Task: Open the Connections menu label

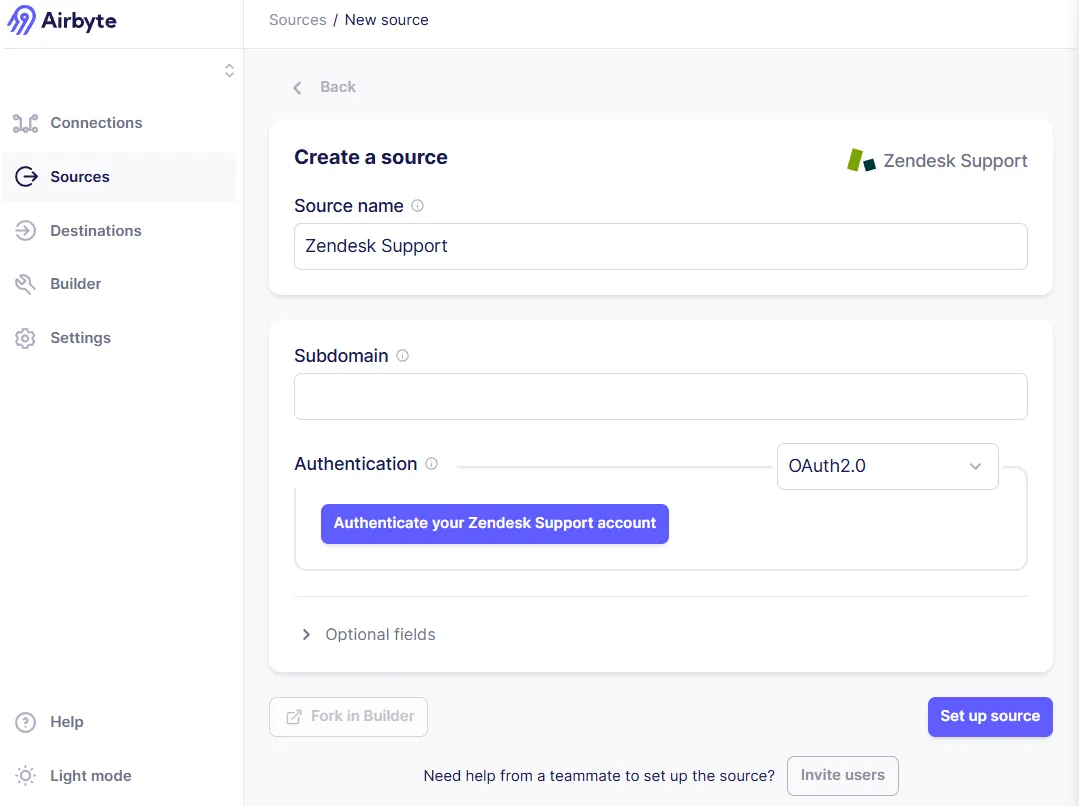Action: tap(96, 123)
